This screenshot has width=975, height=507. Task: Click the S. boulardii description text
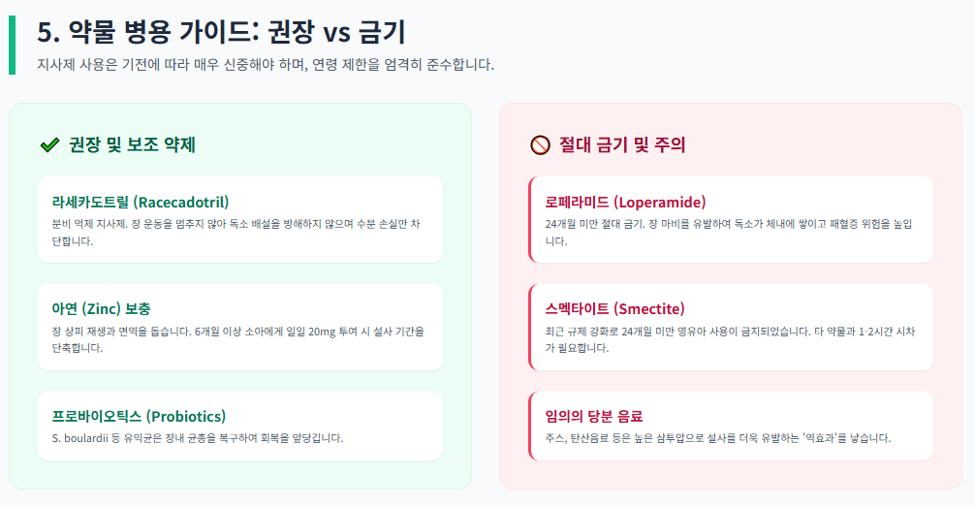click(197, 439)
